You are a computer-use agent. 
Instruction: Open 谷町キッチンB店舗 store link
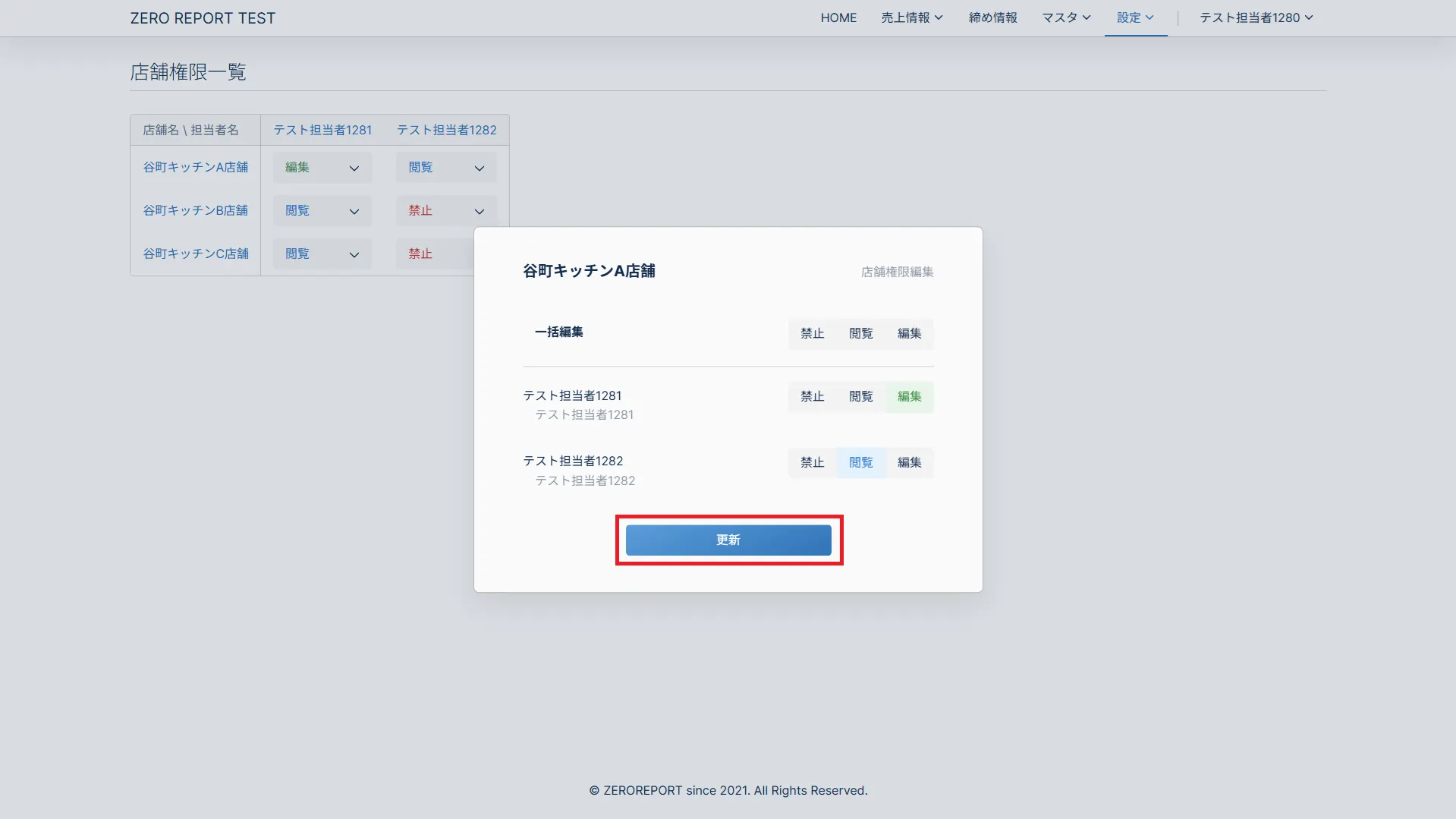195,210
